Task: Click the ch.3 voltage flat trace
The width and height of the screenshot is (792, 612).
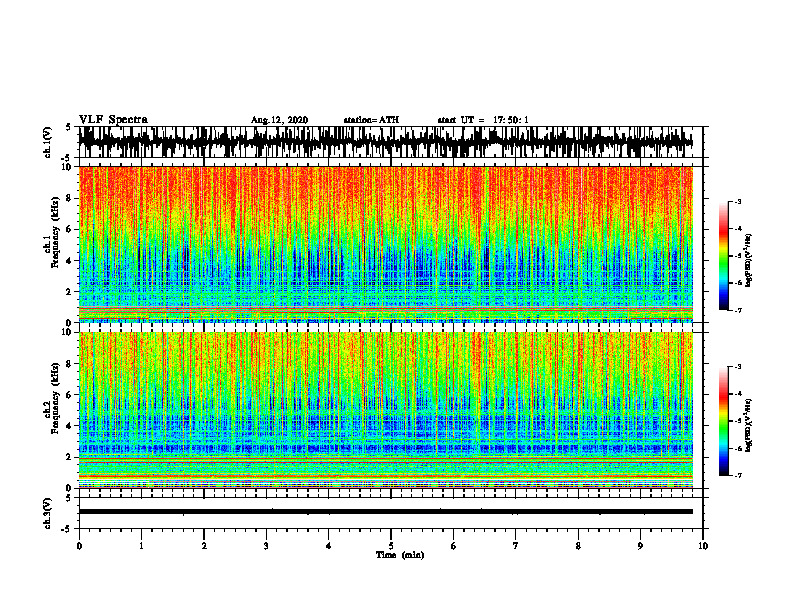Action: 386,512
